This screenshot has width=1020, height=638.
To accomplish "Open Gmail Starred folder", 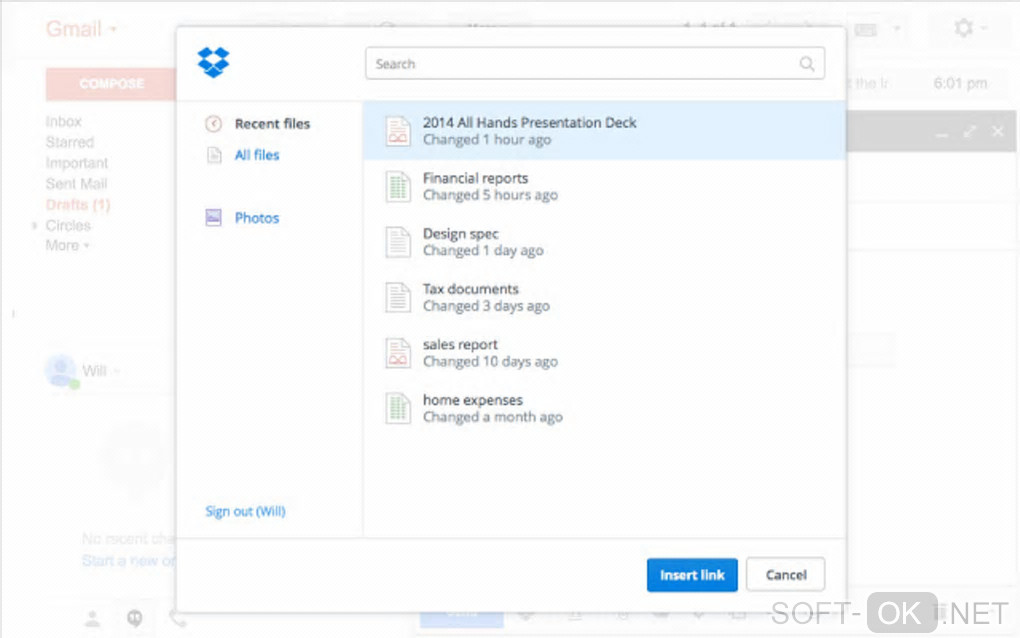I will 70,142.
